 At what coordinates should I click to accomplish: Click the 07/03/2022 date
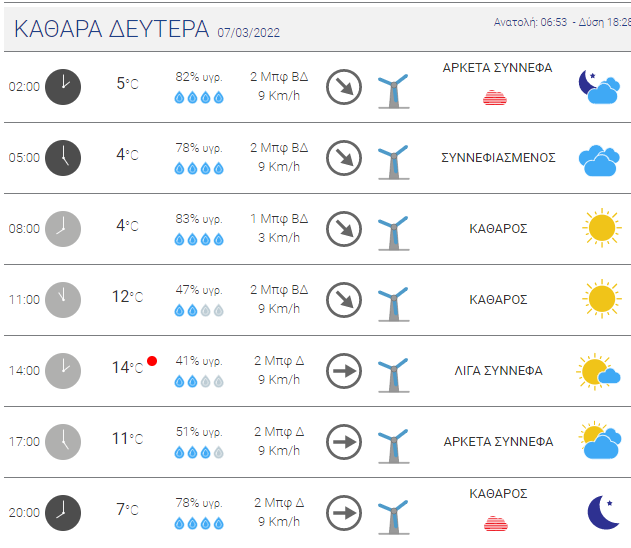pyautogui.click(x=248, y=33)
